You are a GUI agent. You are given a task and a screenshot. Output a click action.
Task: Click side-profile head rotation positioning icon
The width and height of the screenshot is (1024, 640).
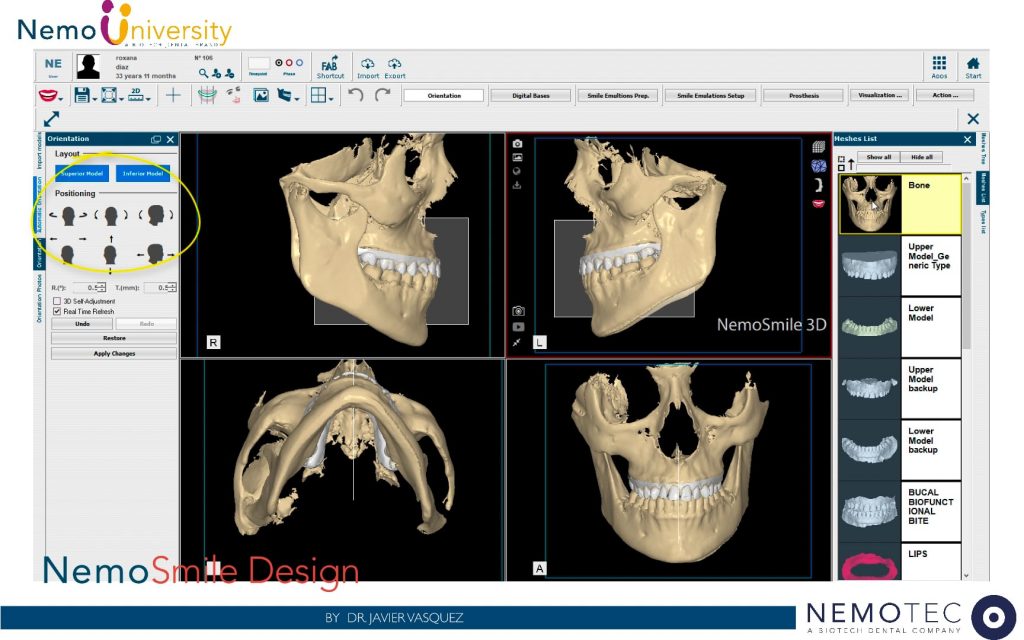click(x=155, y=215)
